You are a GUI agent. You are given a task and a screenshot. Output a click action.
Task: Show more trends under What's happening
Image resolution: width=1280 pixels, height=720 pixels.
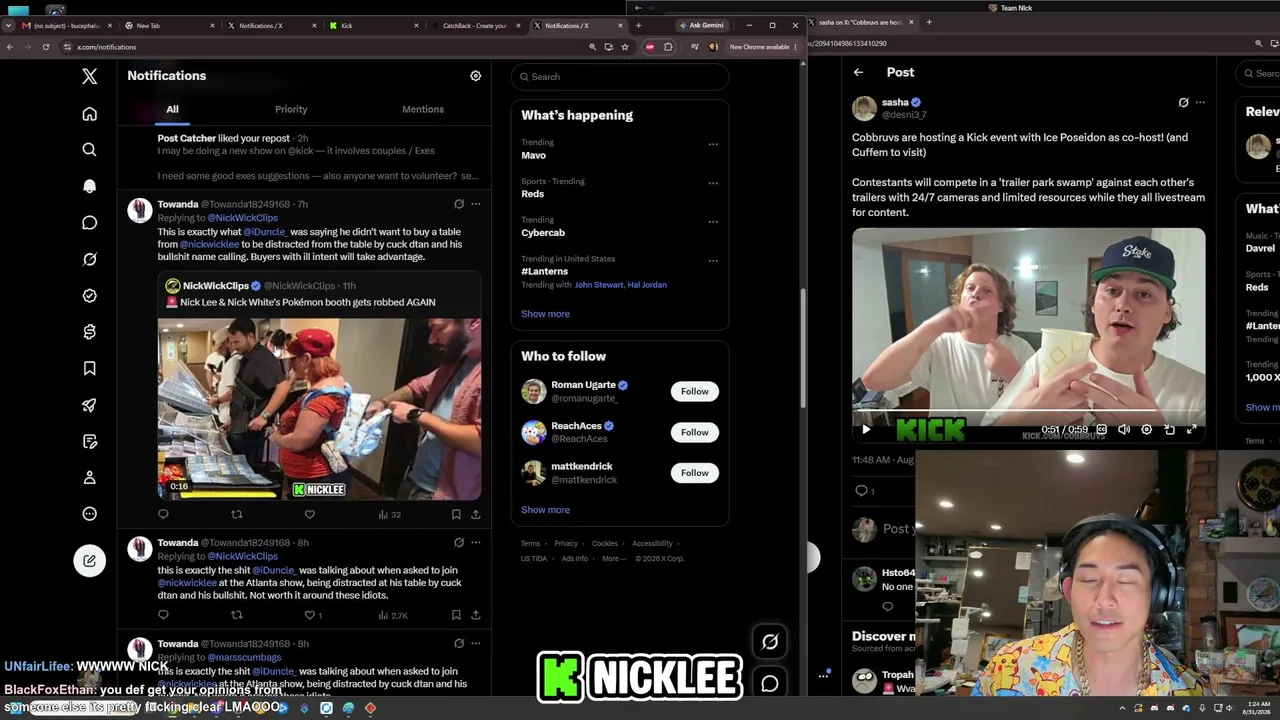point(545,314)
